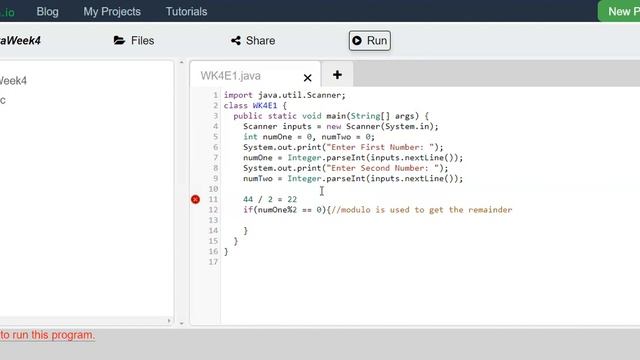Click the green New Project button
Viewport: 640px width, 360px height.
click(619, 11)
